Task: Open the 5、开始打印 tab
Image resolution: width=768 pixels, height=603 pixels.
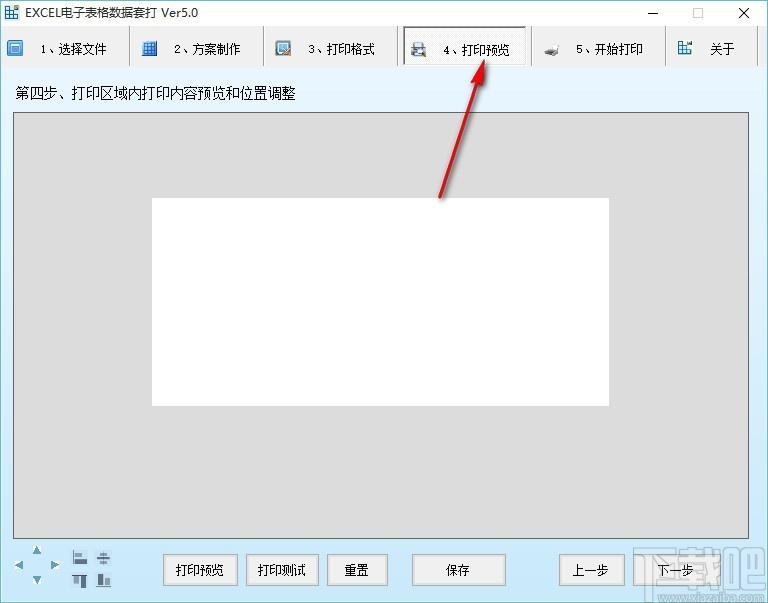Action: [599, 48]
